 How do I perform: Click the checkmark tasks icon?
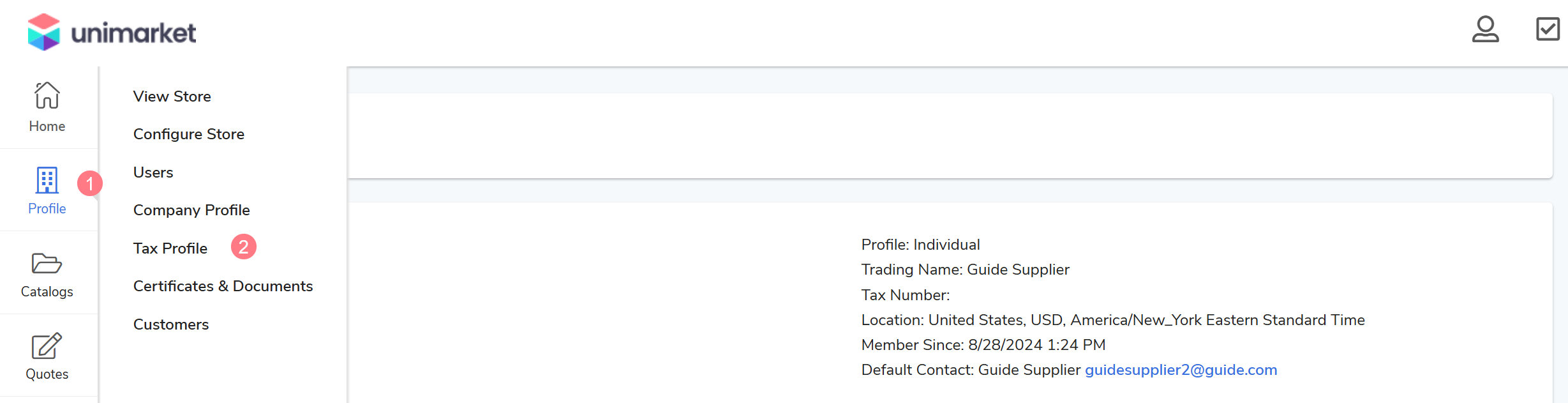[x=1548, y=29]
